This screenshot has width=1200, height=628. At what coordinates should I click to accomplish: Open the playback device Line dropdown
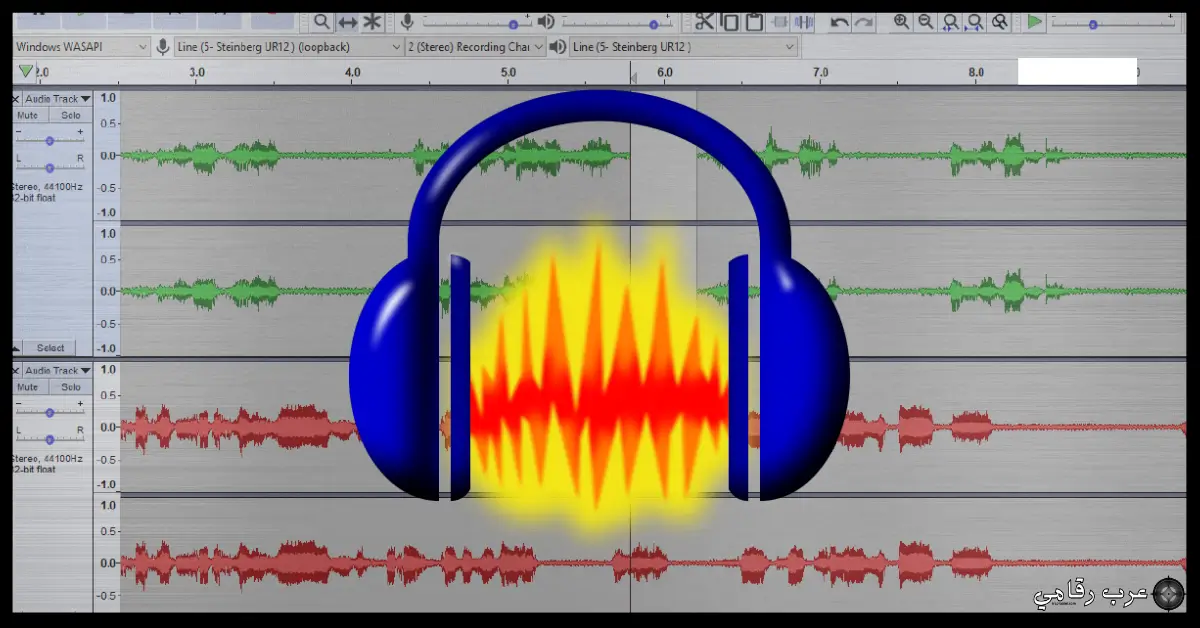[683, 46]
